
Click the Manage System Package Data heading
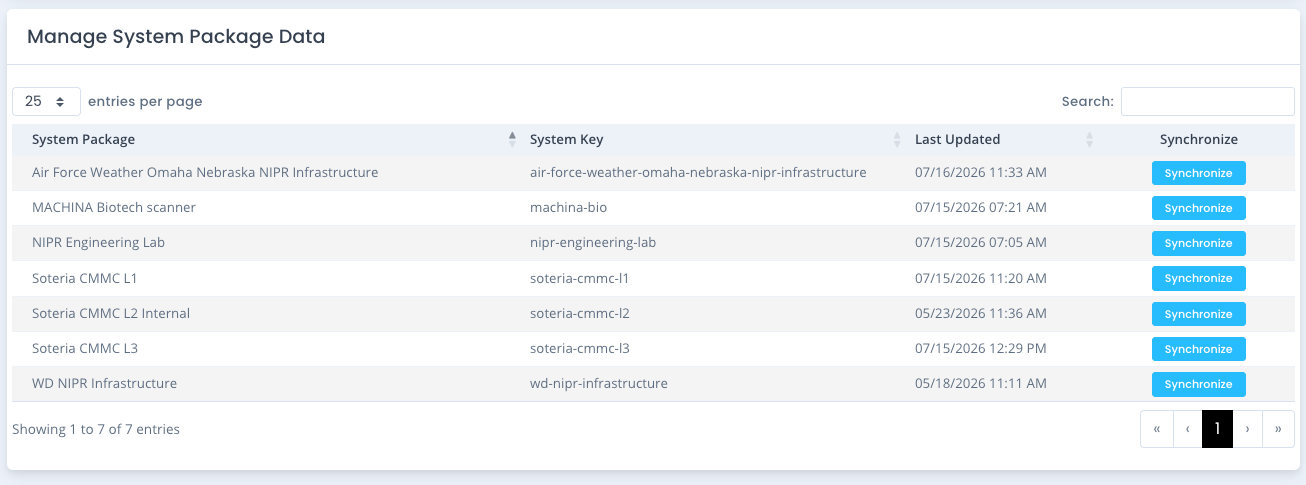pyautogui.click(x=176, y=37)
